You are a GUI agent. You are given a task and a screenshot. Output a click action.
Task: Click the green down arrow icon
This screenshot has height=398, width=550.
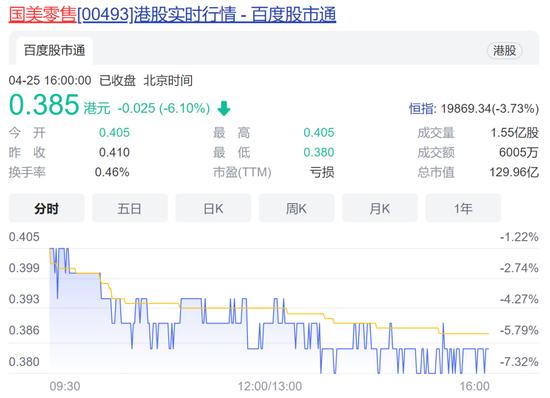point(224,108)
